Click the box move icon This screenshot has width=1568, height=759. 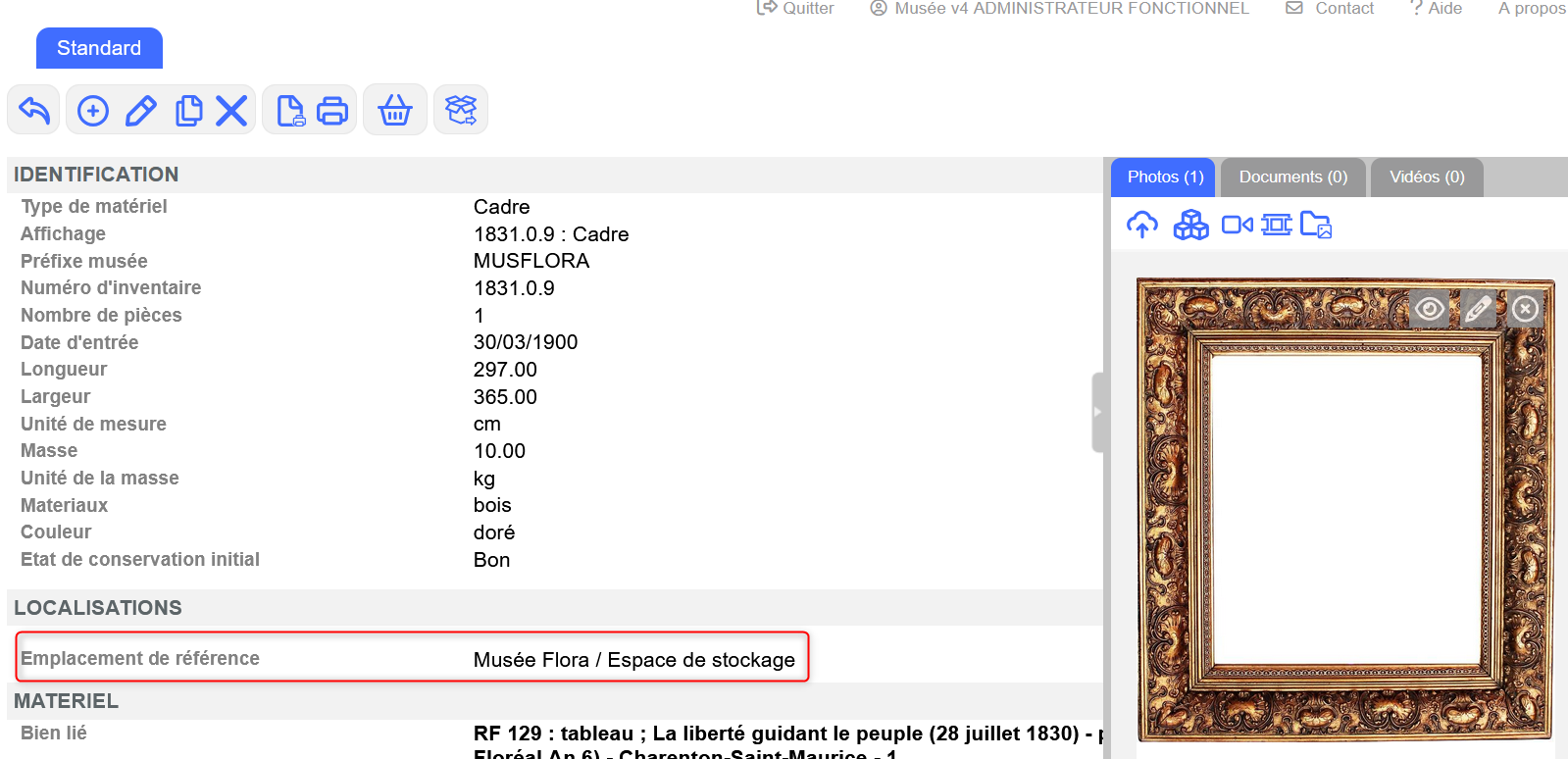(461, 110)
